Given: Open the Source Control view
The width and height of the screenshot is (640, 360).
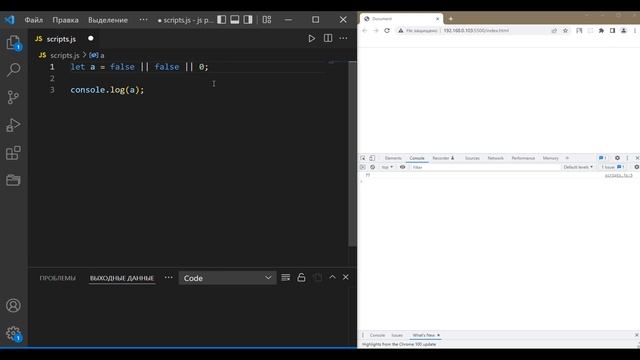Looking at the screenshot, I should pyautogui.click(x=13, y=97).
